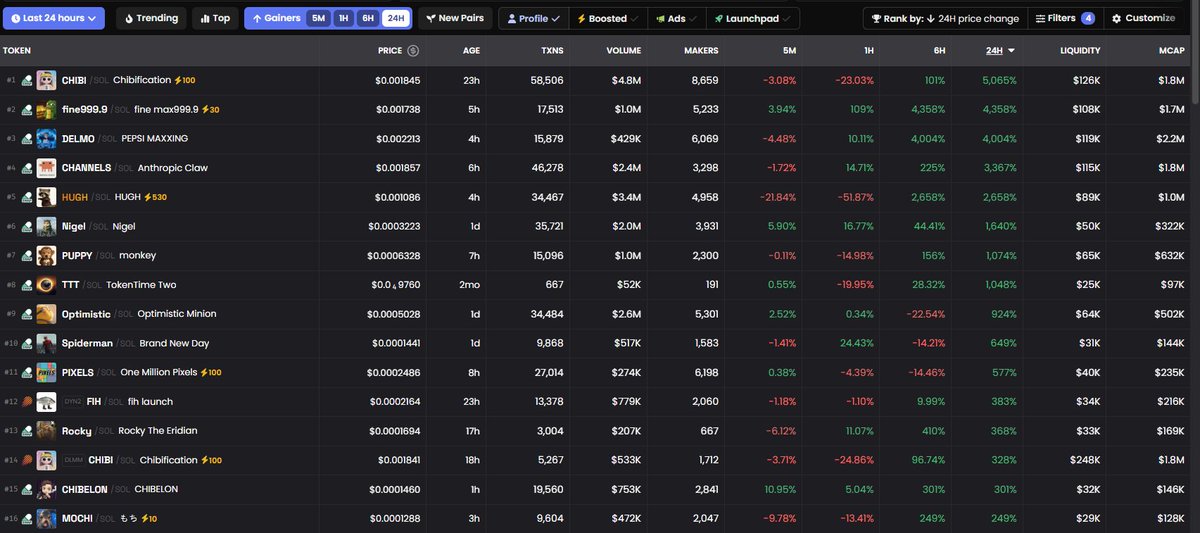Image resolution: width=1200 pixels, height=533 pixels.
Task: Sort by the 24H column header arrow
Action: pos(1011,50)
